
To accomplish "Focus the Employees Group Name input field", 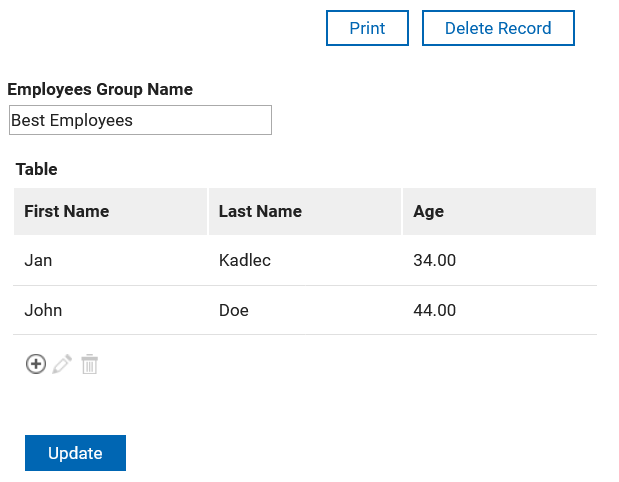I will pyautogui.click(x=140, y=120).
